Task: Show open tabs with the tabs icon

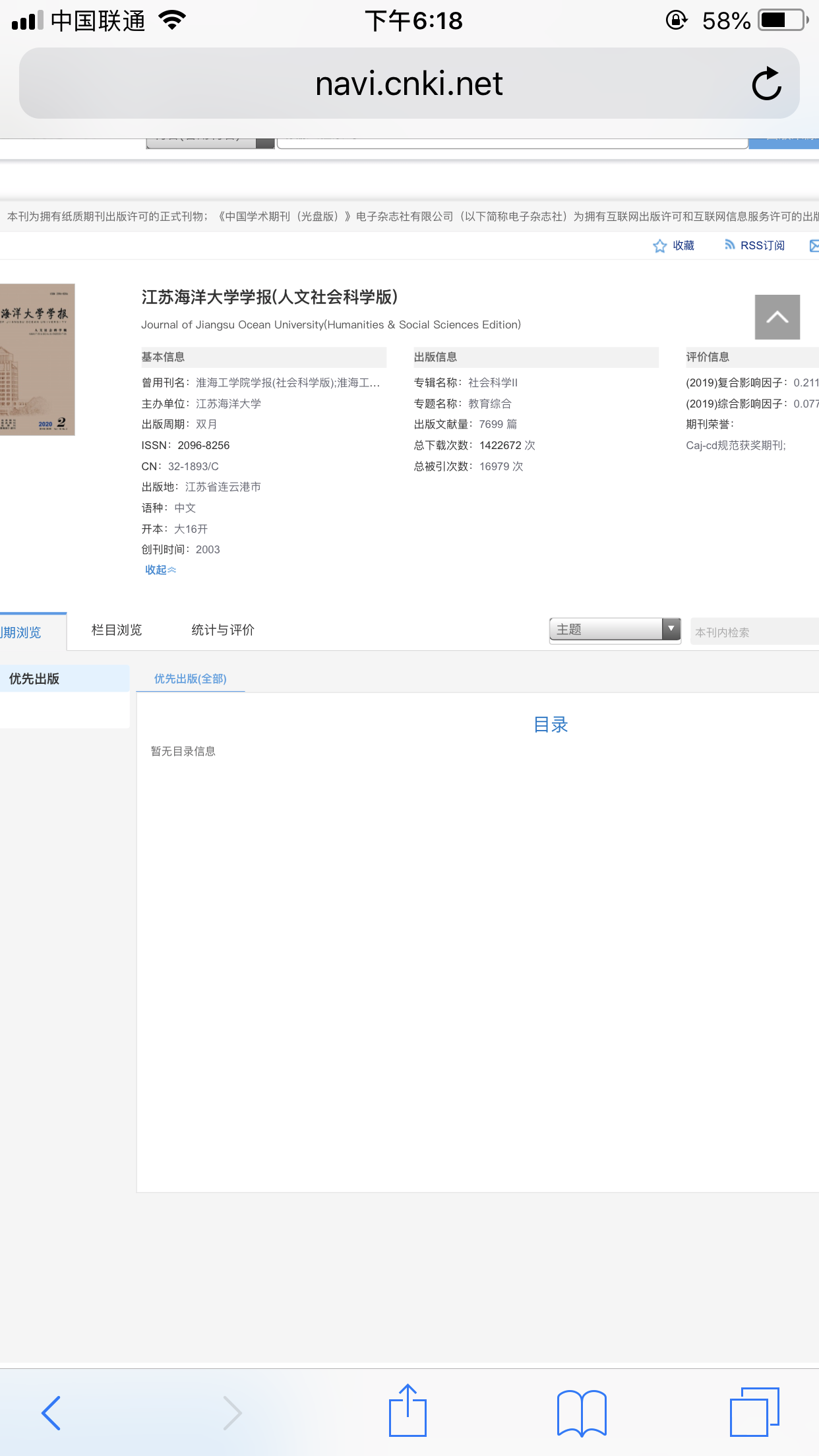Action: [754, 1412]
